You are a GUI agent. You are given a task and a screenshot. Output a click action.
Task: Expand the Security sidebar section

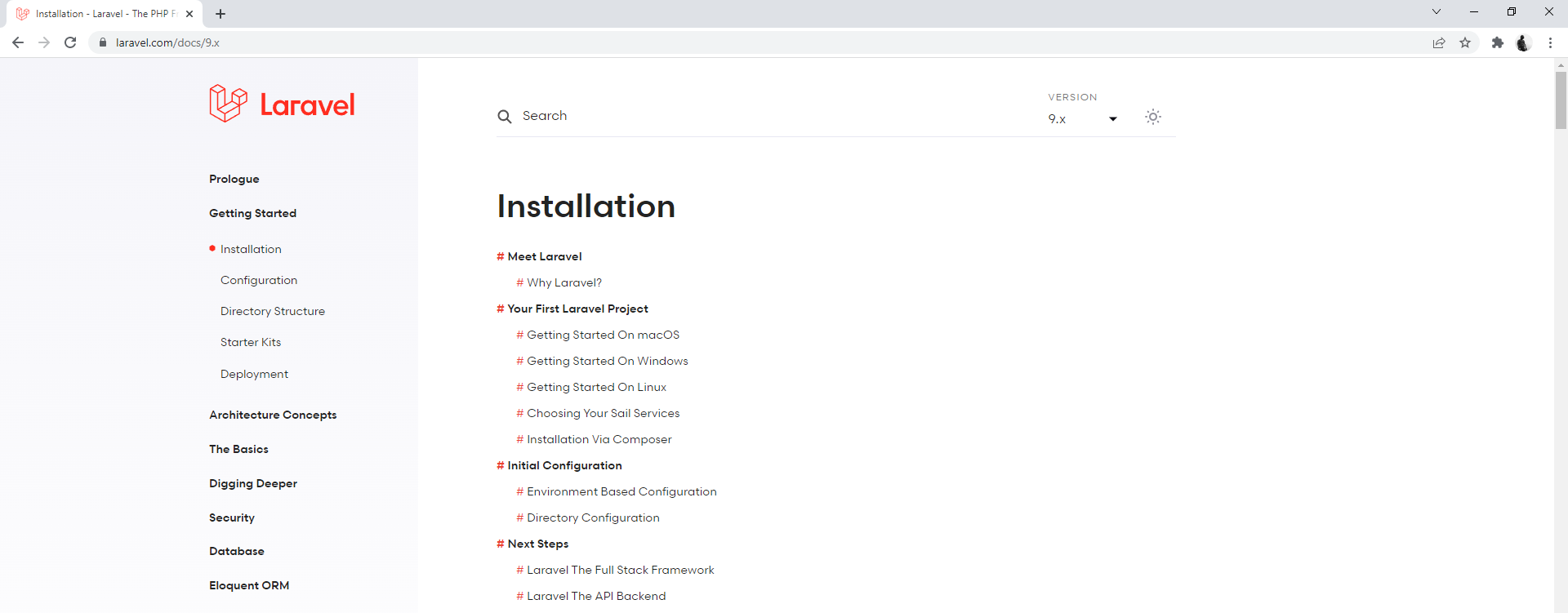click(x=232, y=517)
